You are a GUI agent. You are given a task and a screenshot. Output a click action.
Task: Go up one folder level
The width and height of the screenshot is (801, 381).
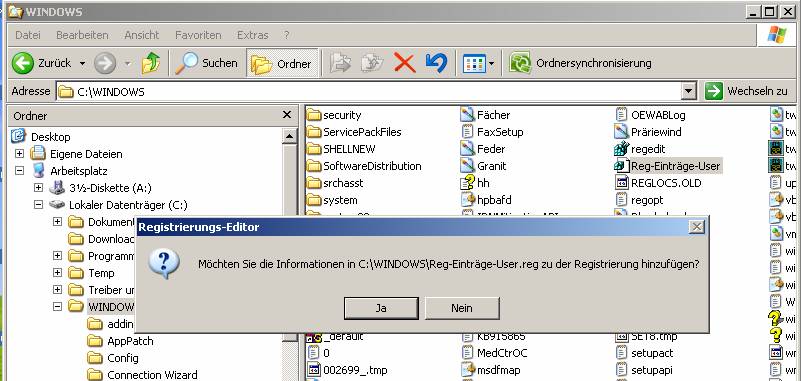[150, 63]
